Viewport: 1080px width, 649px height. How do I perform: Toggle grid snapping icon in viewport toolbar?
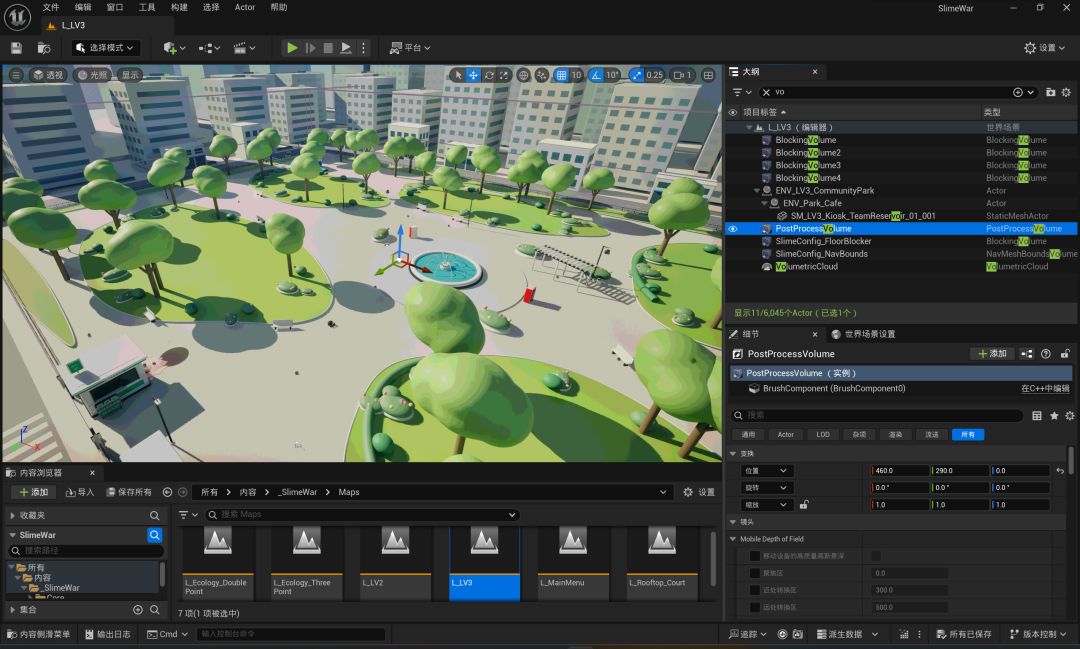[x=561, y=75]
